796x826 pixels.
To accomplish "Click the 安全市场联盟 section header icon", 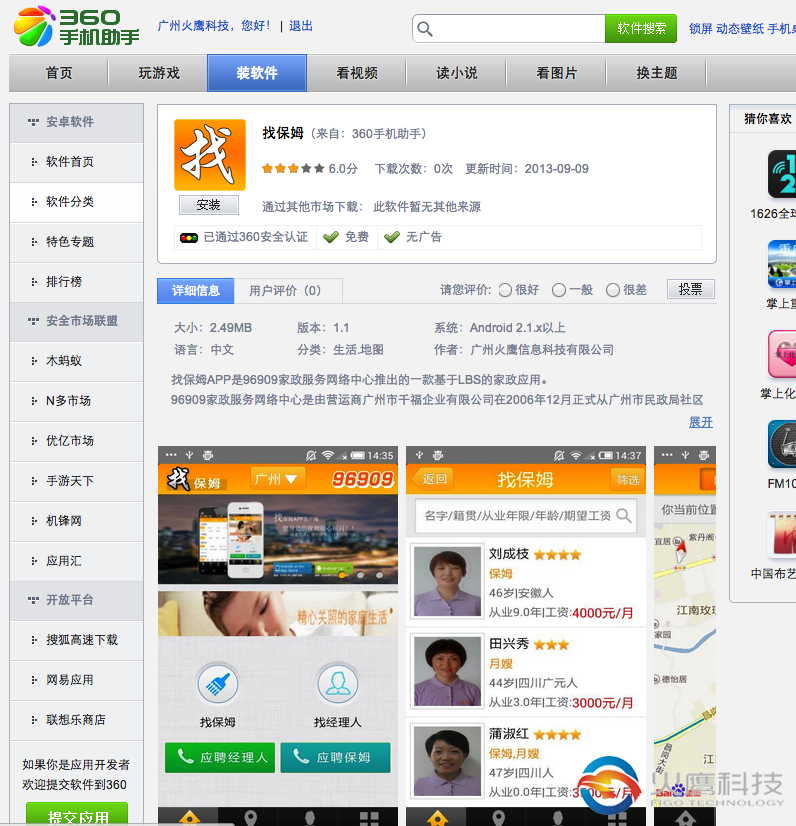I will 33,321.
